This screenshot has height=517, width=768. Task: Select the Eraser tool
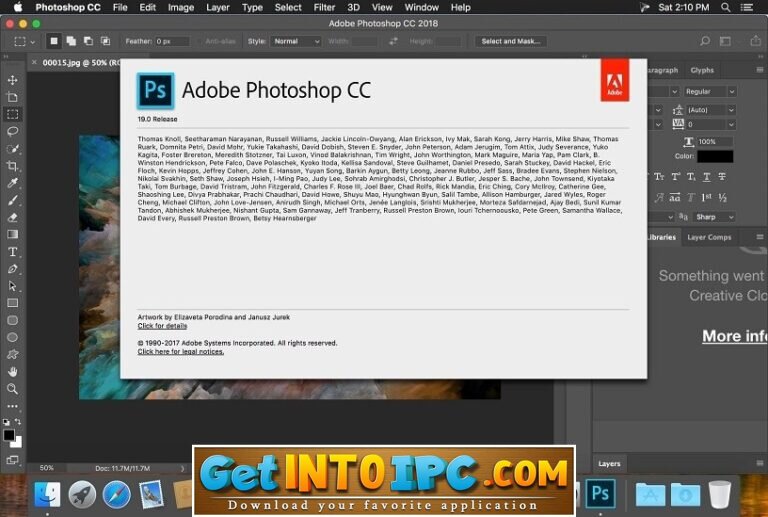click(13, 217)
